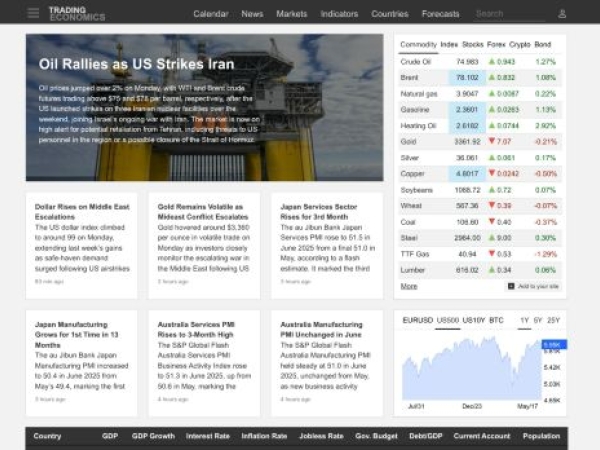Open the Indicators menu

tap(339, 14)
